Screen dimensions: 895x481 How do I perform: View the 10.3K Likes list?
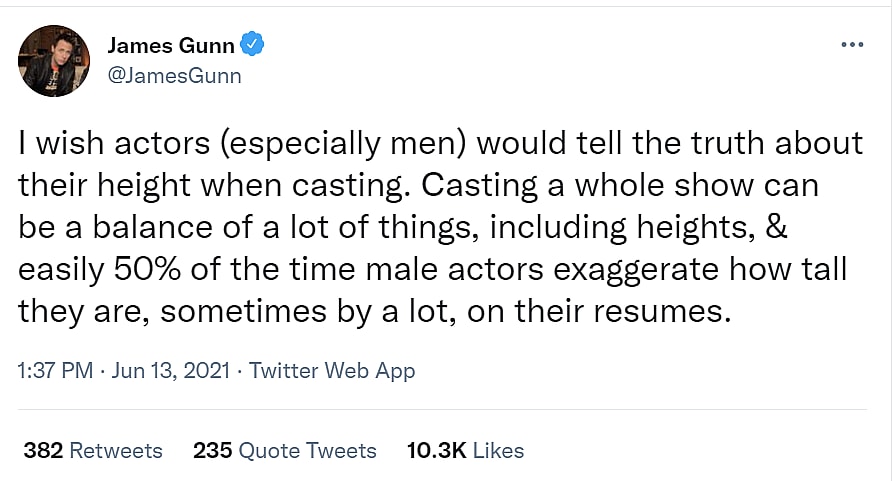[x=436, y=451]
